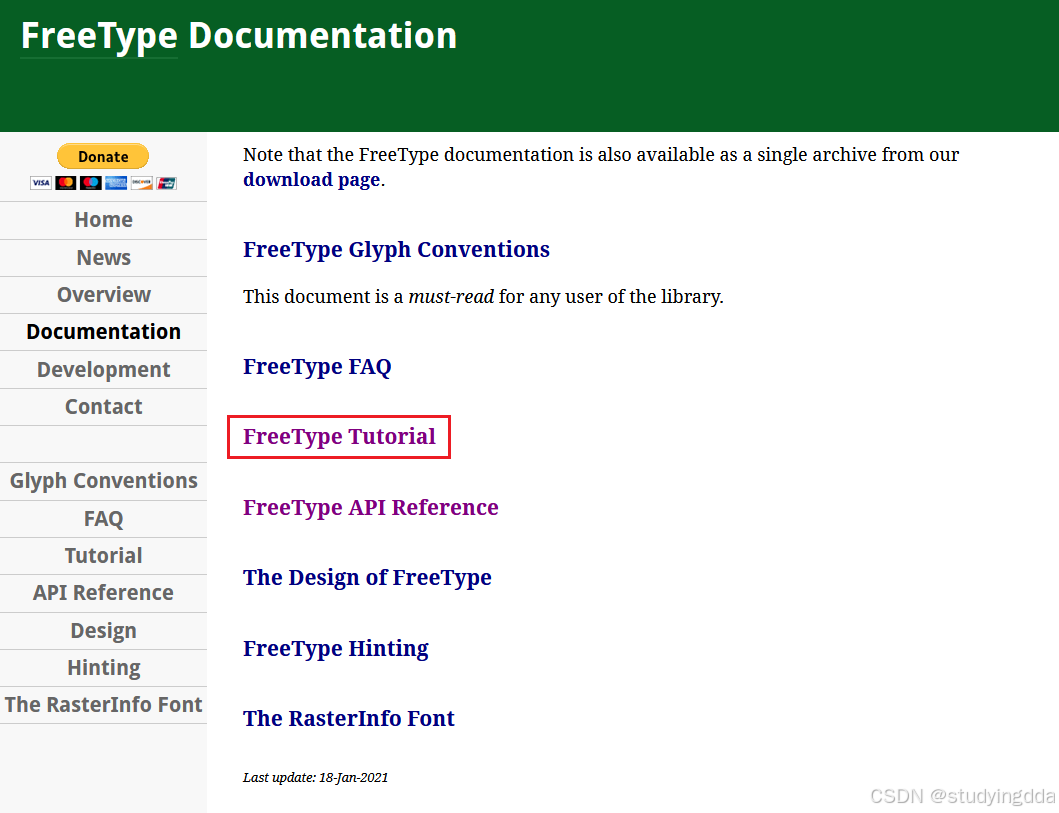Click the American Express card icon

(116, 183)
